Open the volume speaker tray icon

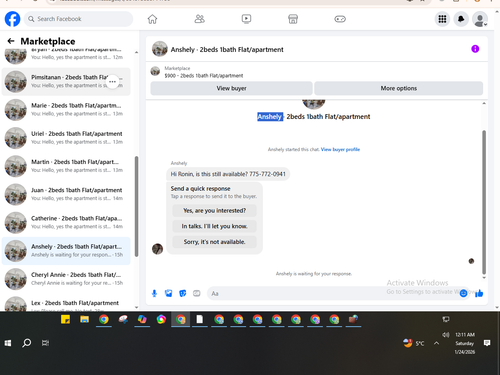point(445,335)
